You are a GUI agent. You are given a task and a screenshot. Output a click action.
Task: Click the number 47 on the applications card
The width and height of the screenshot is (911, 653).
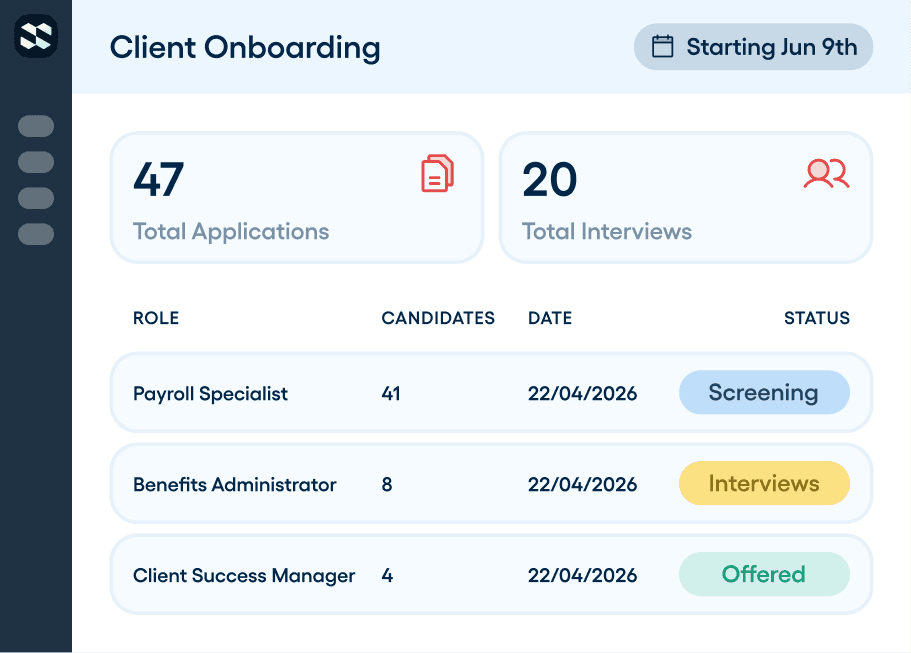tap(159, 180)
